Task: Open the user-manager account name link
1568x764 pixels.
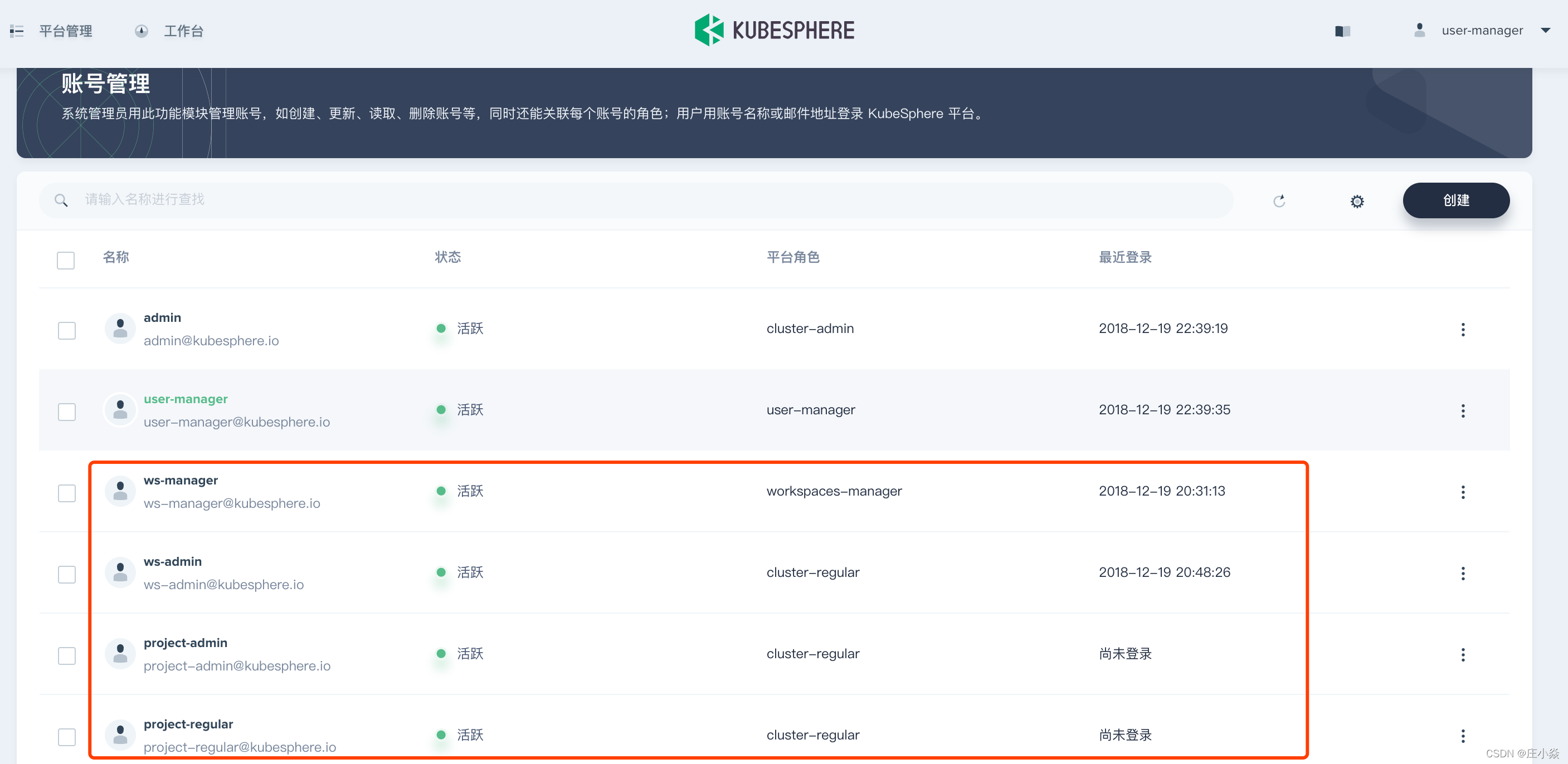Action: 185,399
